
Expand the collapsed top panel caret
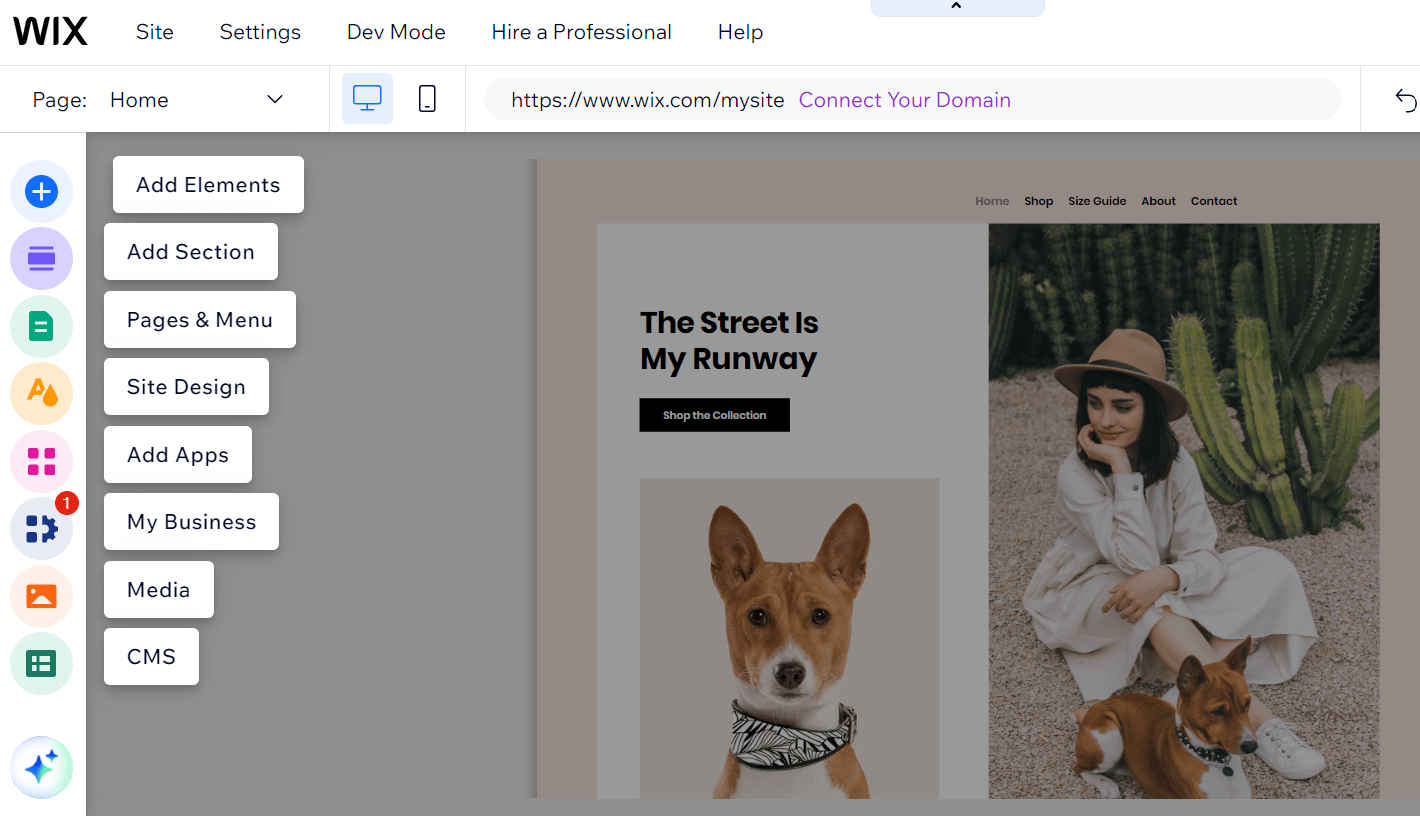click(x=957, y=7)
